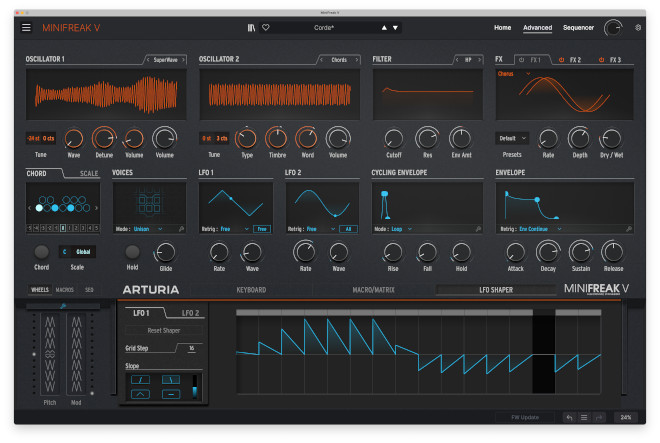Open the hamburger main menu

tap(26, 27)
